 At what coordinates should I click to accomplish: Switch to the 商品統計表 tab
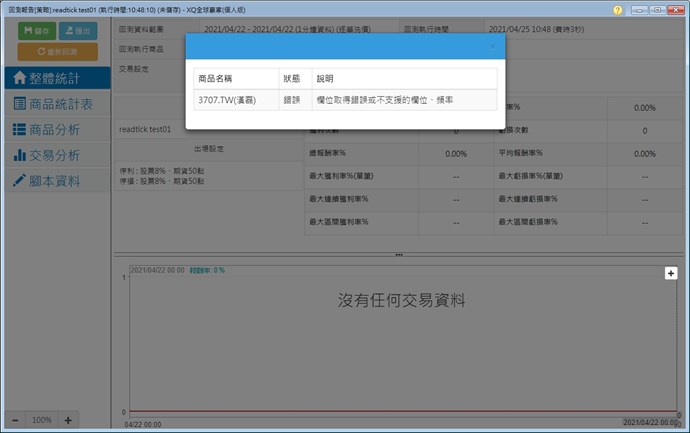click(x=55, y=104)
